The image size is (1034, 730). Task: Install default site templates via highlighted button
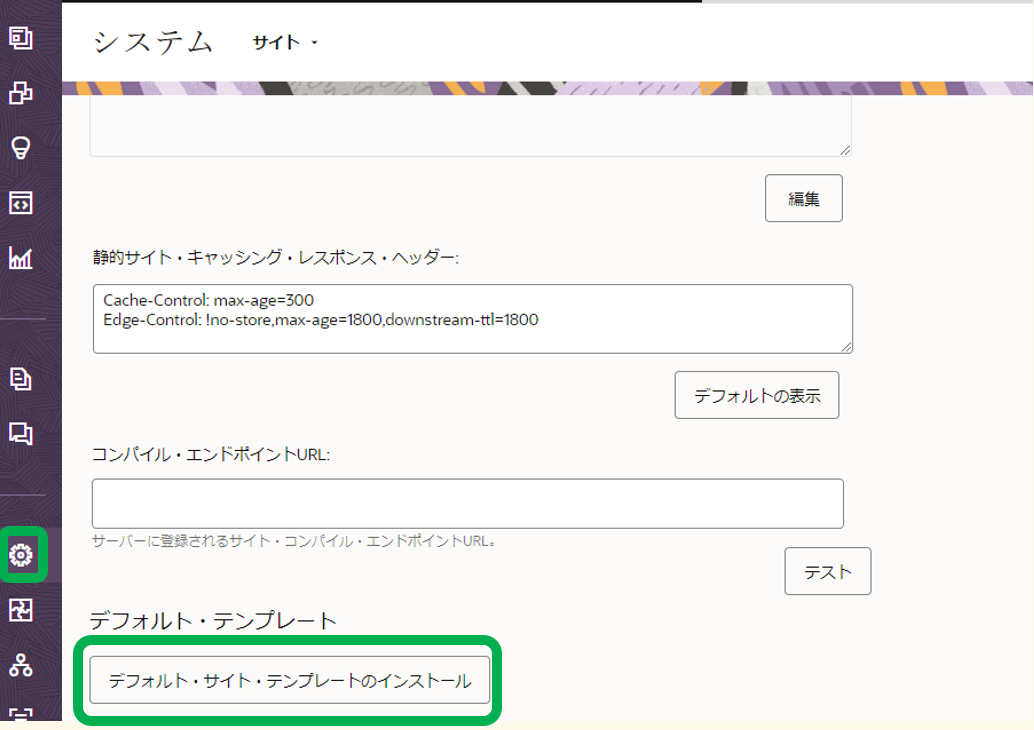pos(289,680)
